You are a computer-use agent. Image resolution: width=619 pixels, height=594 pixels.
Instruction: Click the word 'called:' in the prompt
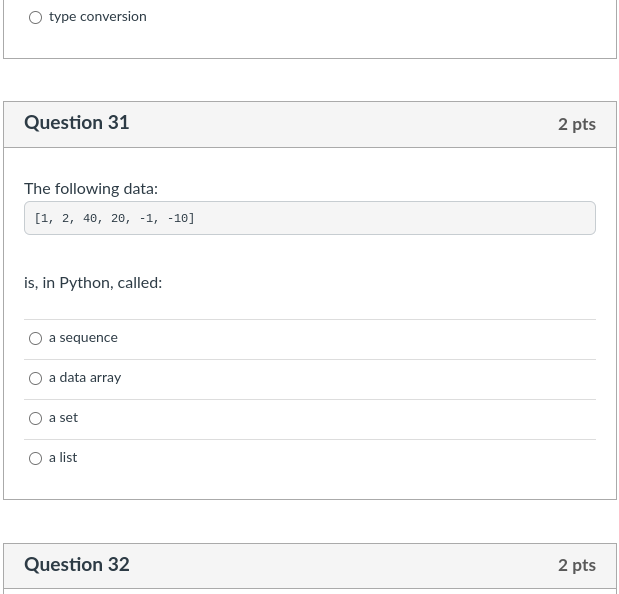(x=140, y=283)
